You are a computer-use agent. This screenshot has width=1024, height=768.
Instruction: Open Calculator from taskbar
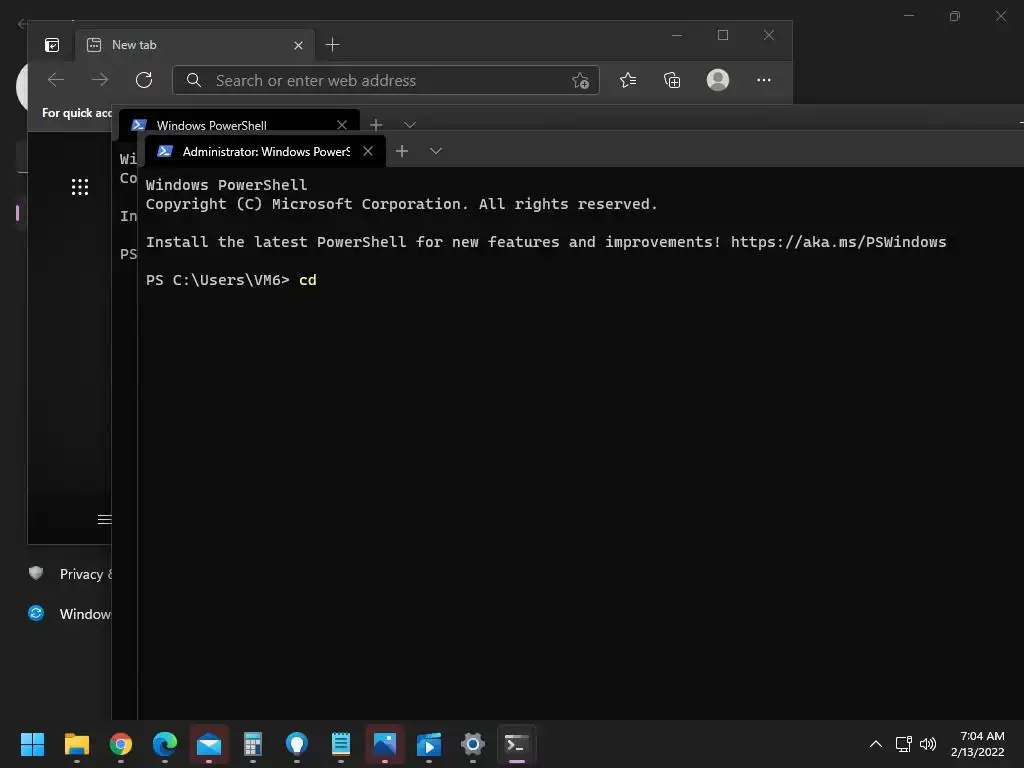point(253,744)
